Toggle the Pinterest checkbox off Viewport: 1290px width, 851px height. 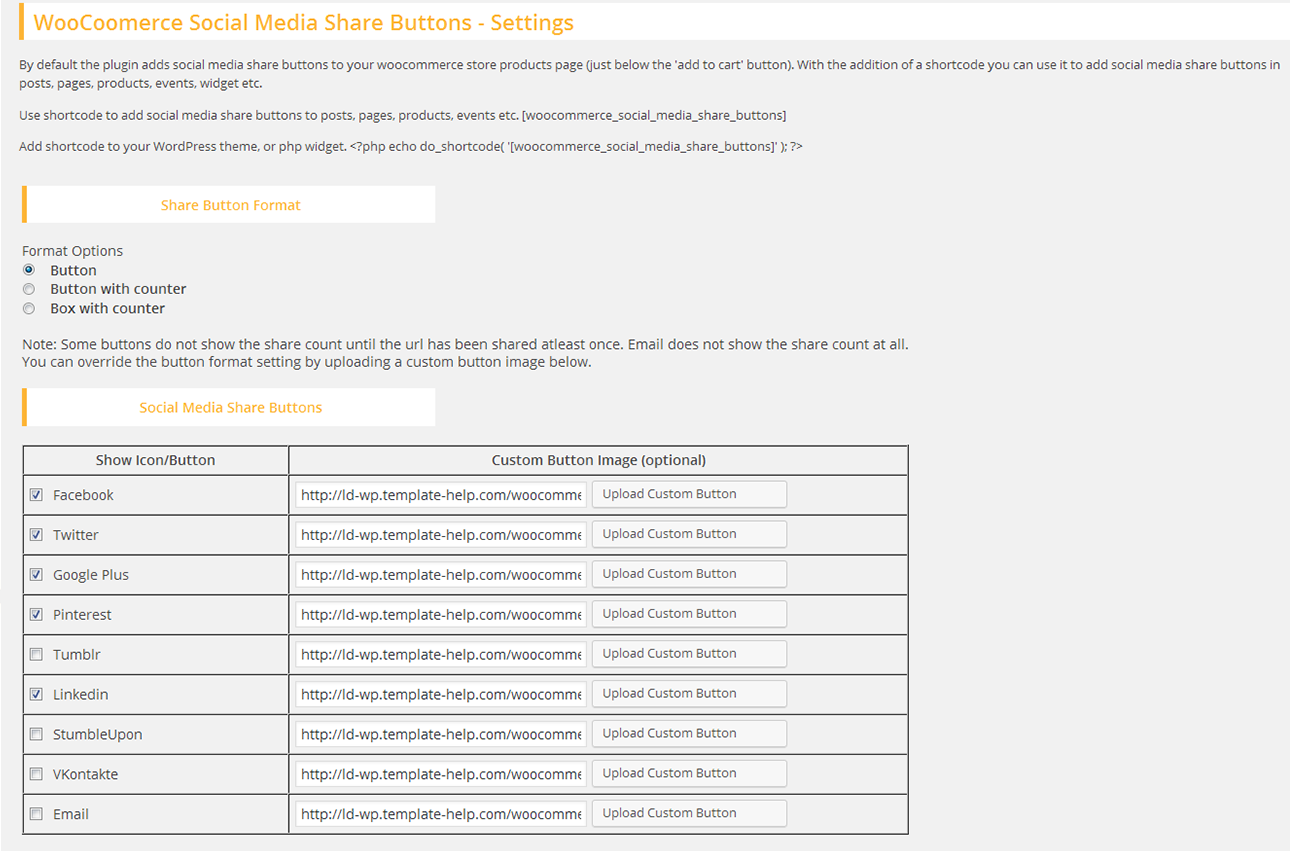[36, 615]
